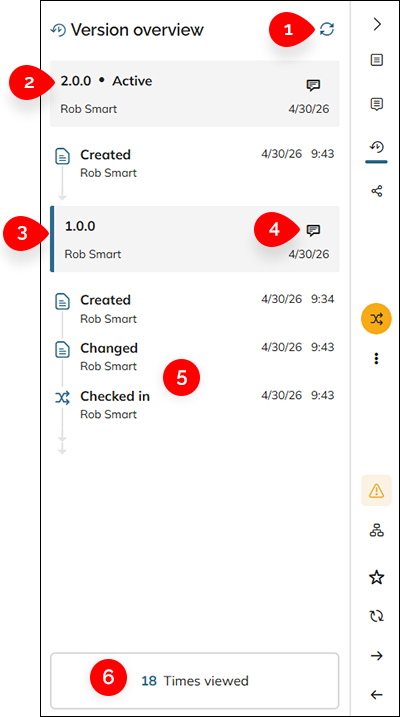The image size is (400, 717).
Task: Open the details document icon in sidebar
Action: tap(377, 60)
